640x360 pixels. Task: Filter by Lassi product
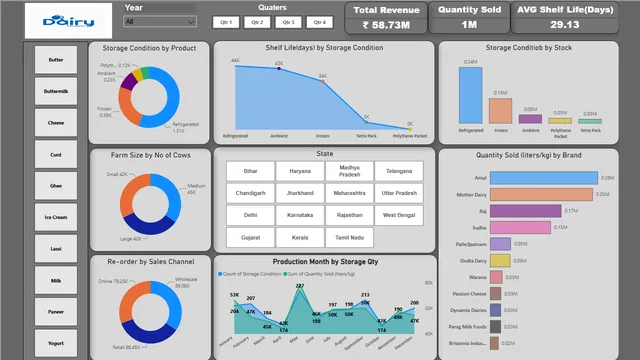pyautogui.click(x=56, y=249)
